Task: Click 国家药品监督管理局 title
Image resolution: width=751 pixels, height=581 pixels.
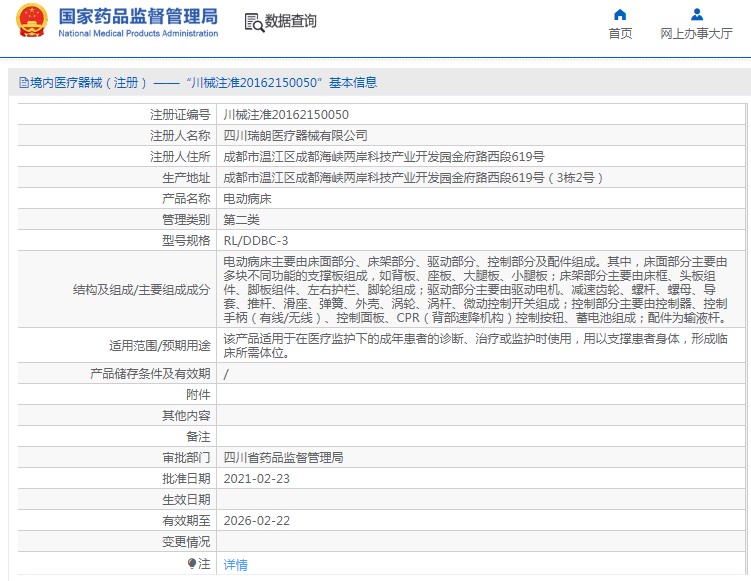Action: (138, 16)
